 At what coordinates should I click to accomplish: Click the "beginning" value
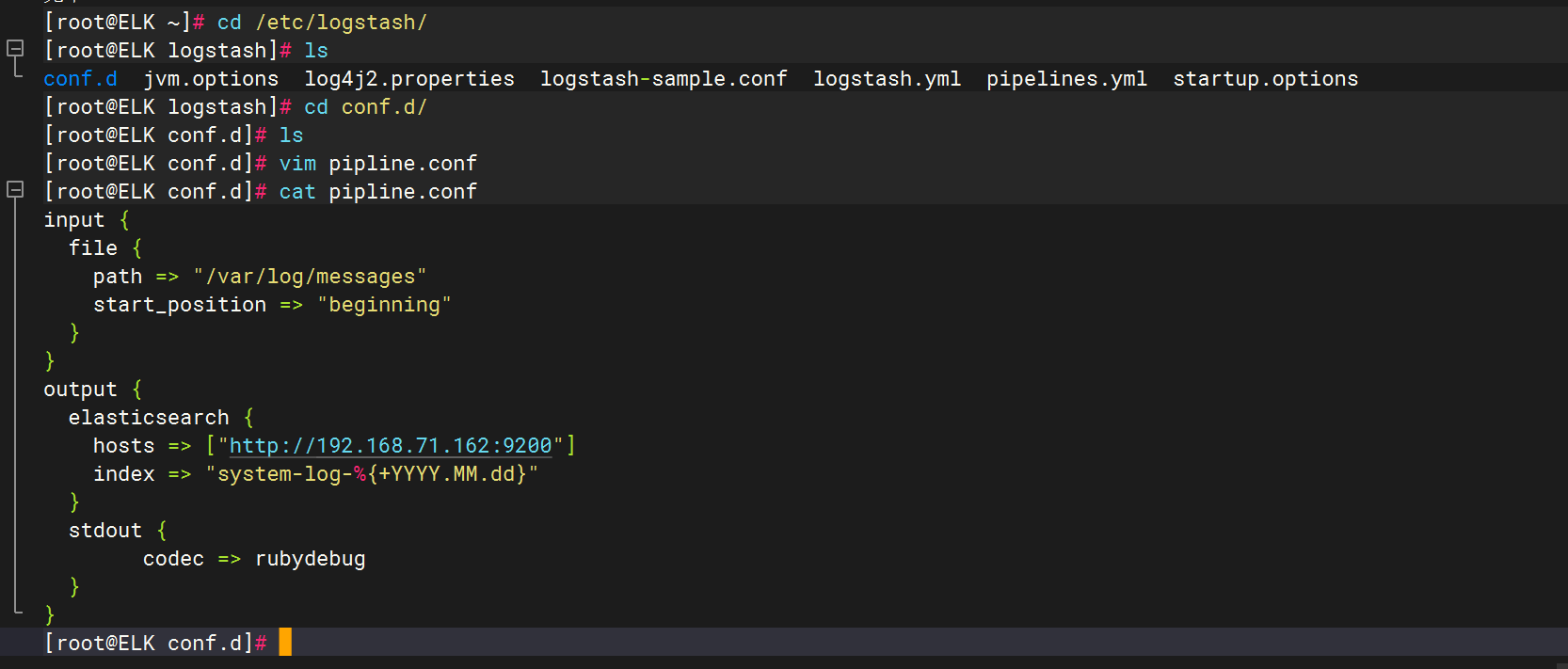[384, 305]
